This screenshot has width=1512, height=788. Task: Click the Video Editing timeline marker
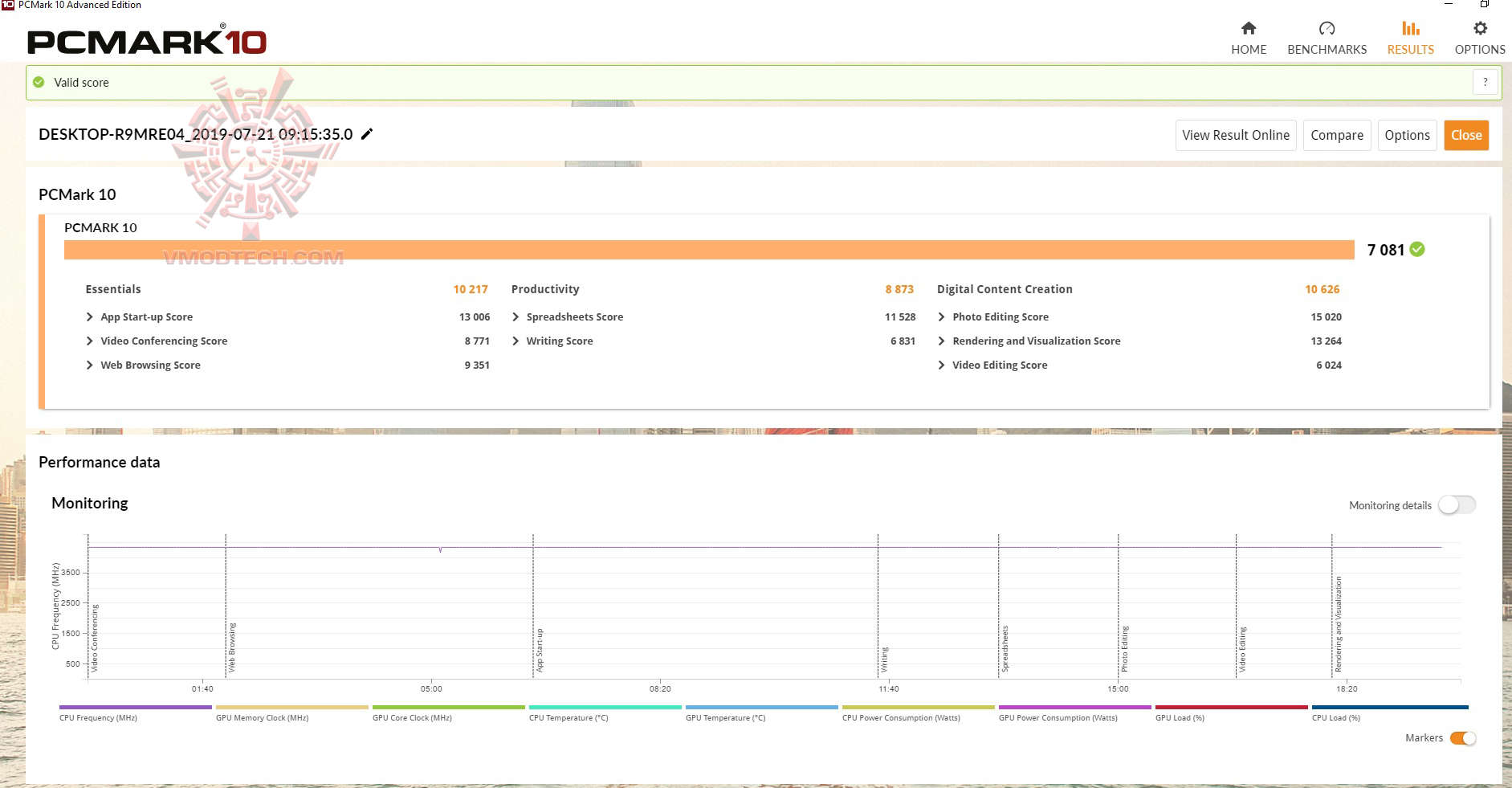pos(1243,650)
